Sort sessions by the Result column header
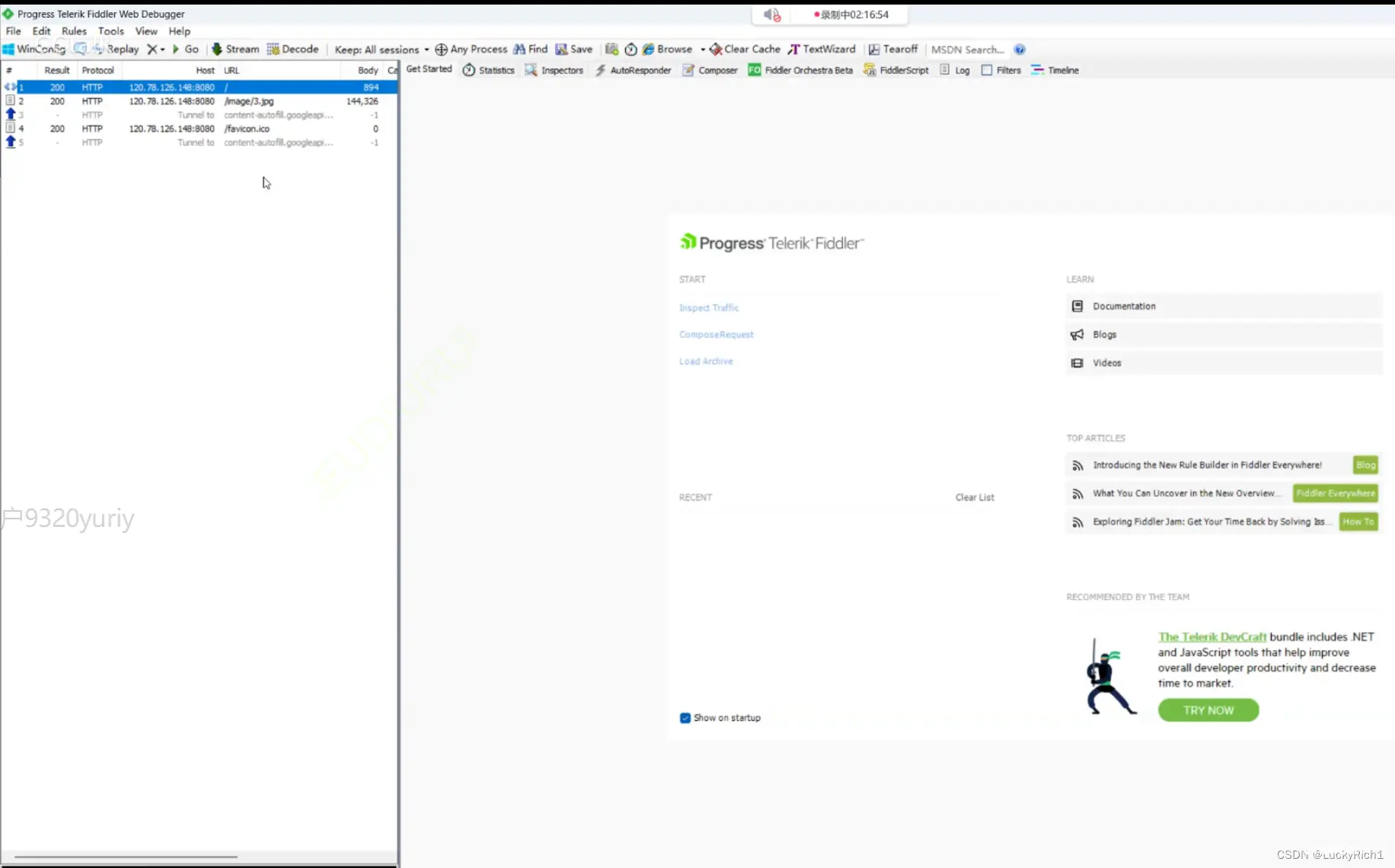The height and width of the screenshot is (868, 1395). (x=57, y=70)
